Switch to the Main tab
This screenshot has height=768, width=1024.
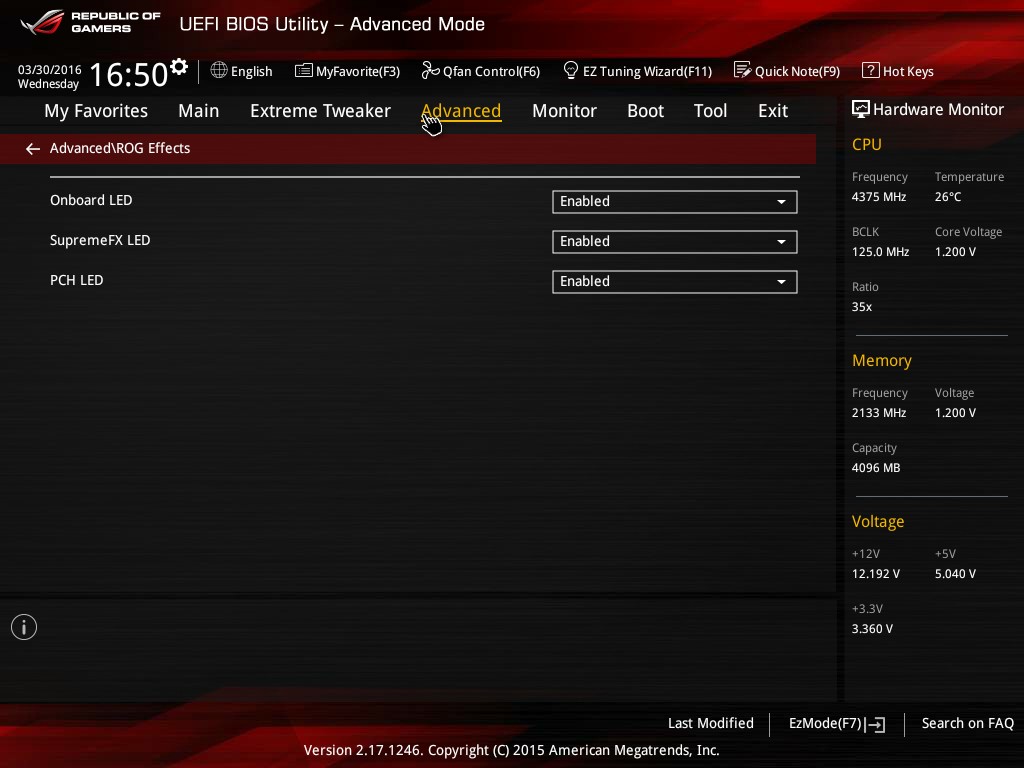tap(199, 111)
